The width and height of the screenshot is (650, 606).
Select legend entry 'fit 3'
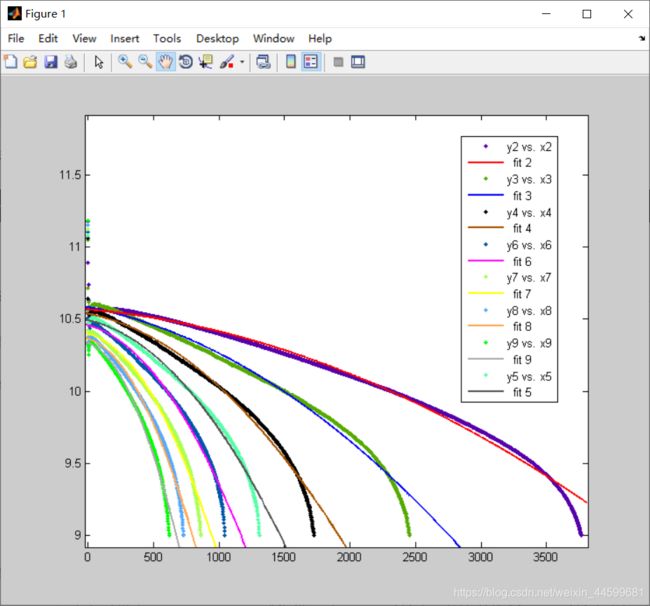[522, 196]
